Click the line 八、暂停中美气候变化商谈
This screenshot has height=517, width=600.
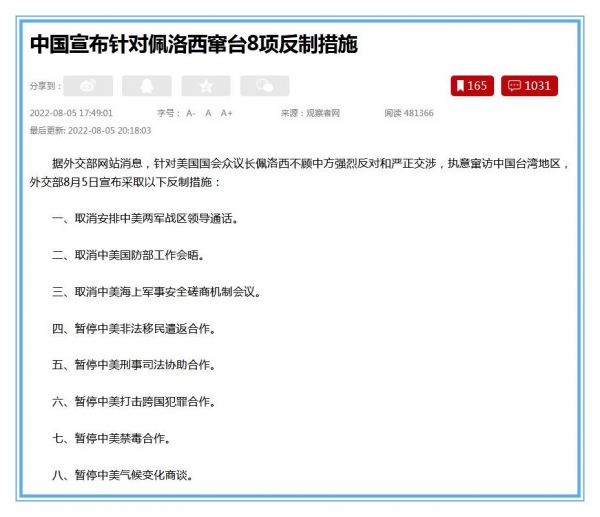pyautogui.click(x=122, y=475)
